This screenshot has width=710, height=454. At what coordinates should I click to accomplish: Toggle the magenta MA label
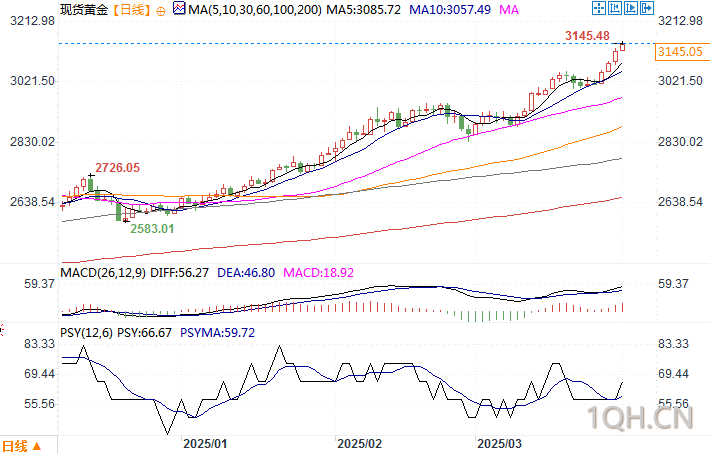(509, 10)
